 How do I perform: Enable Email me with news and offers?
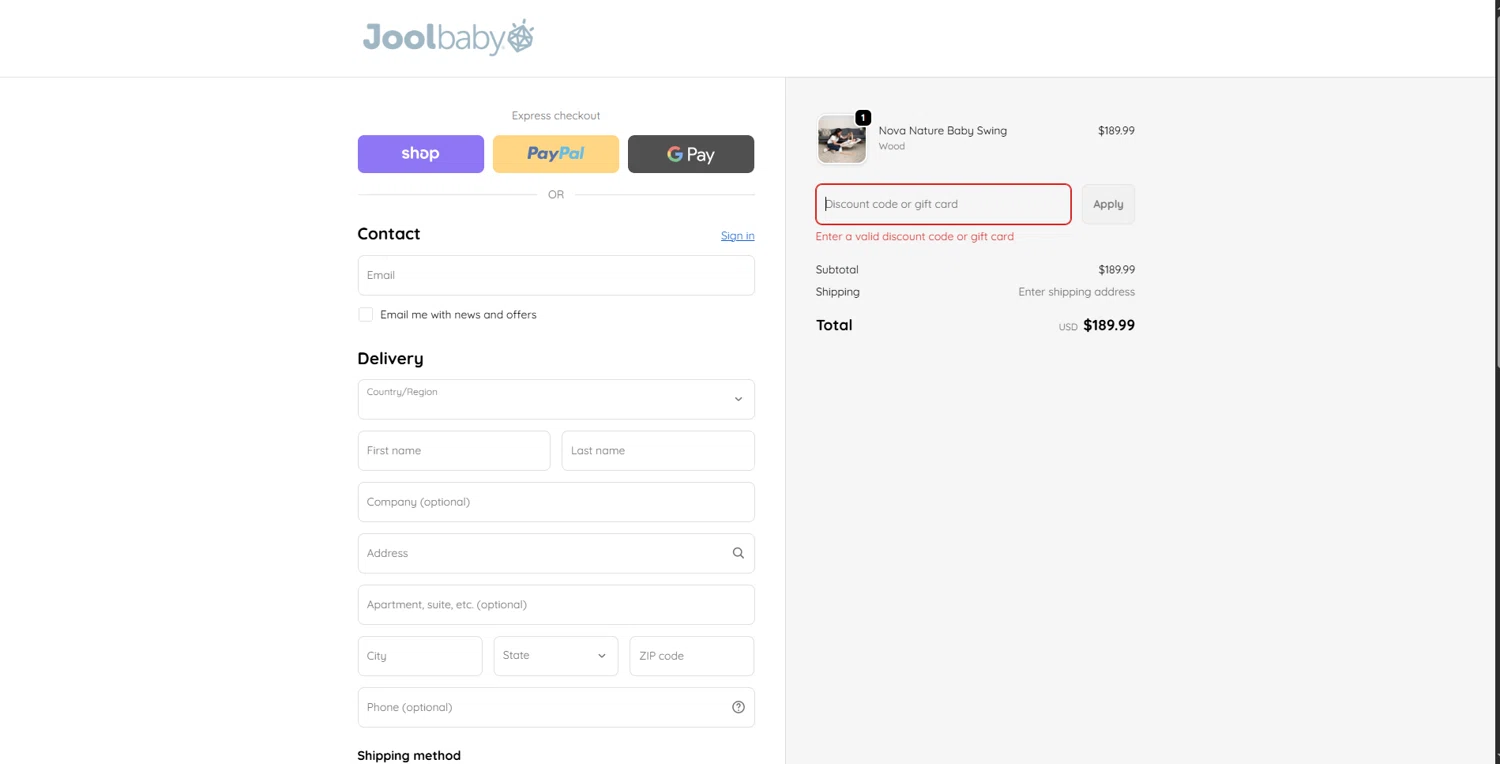(366, 315)
